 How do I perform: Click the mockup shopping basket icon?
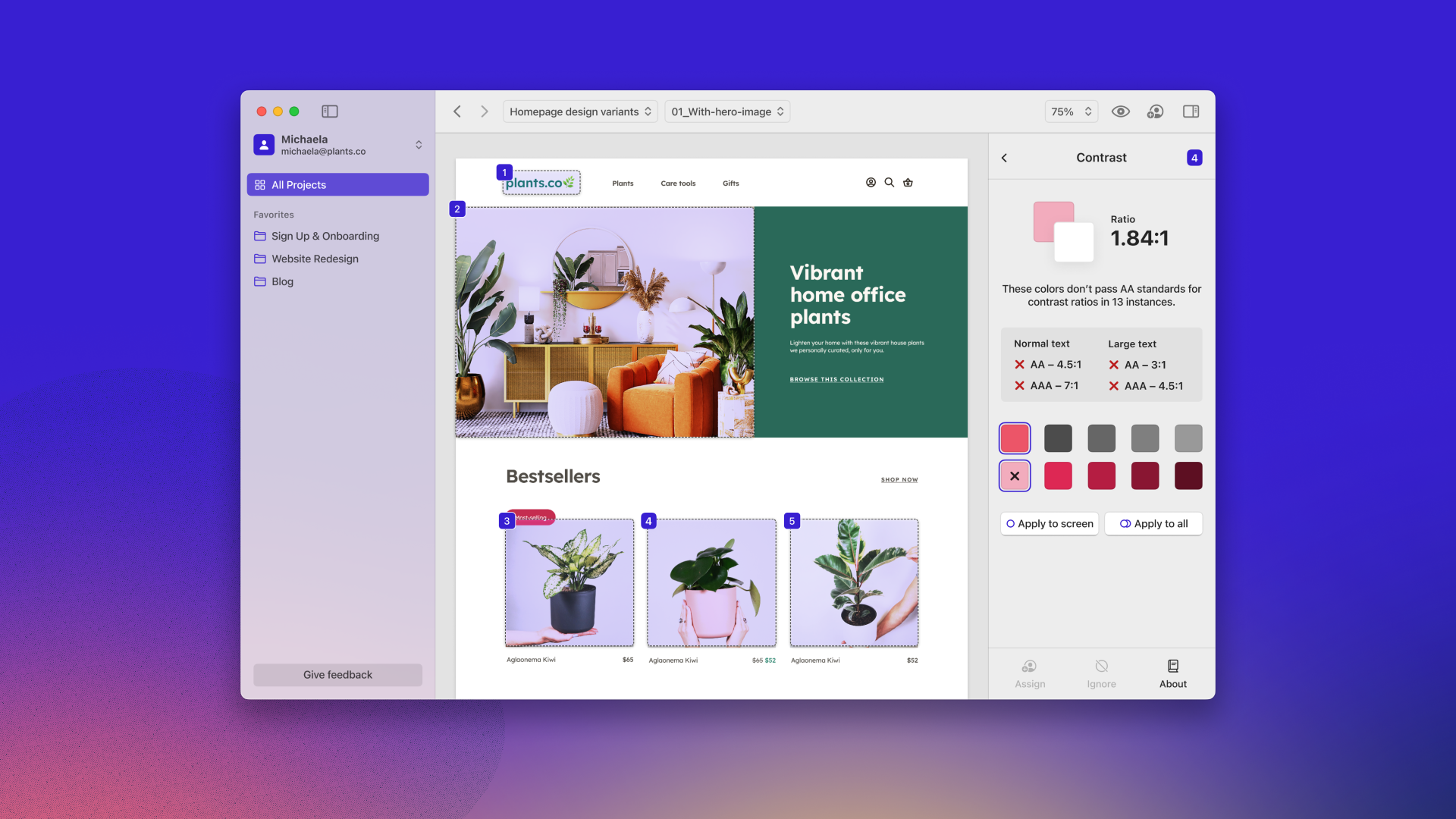908,183
